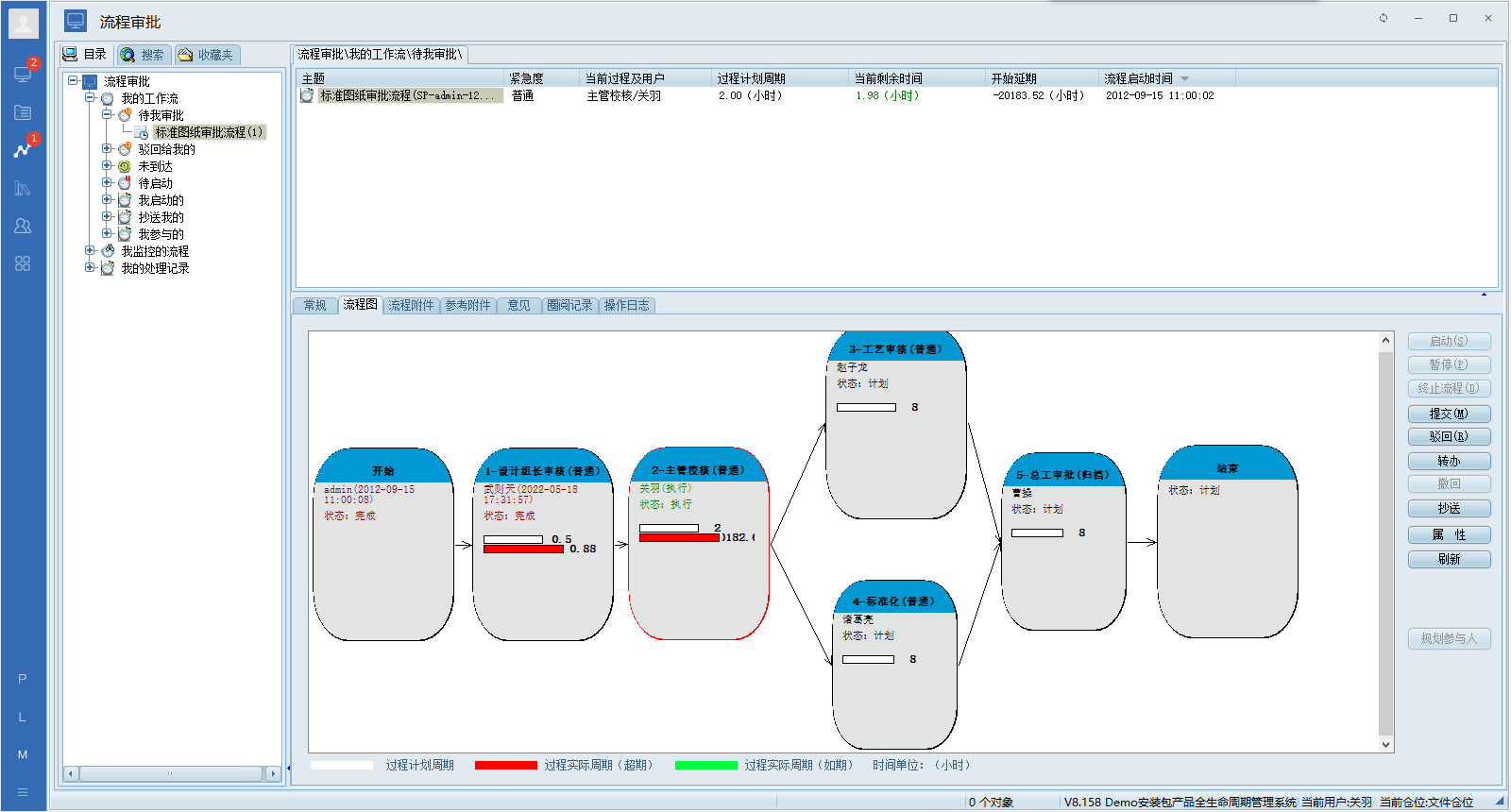The image size is (1511, 812).
Task: Expand the 我监控的流程 tree node
Action: coord(90,250)
